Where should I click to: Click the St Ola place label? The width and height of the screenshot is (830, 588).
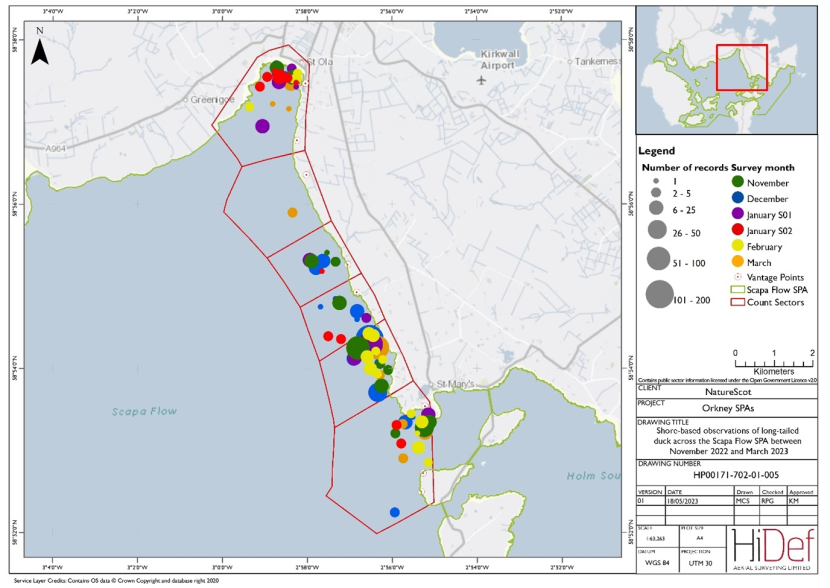click(320, 62)
